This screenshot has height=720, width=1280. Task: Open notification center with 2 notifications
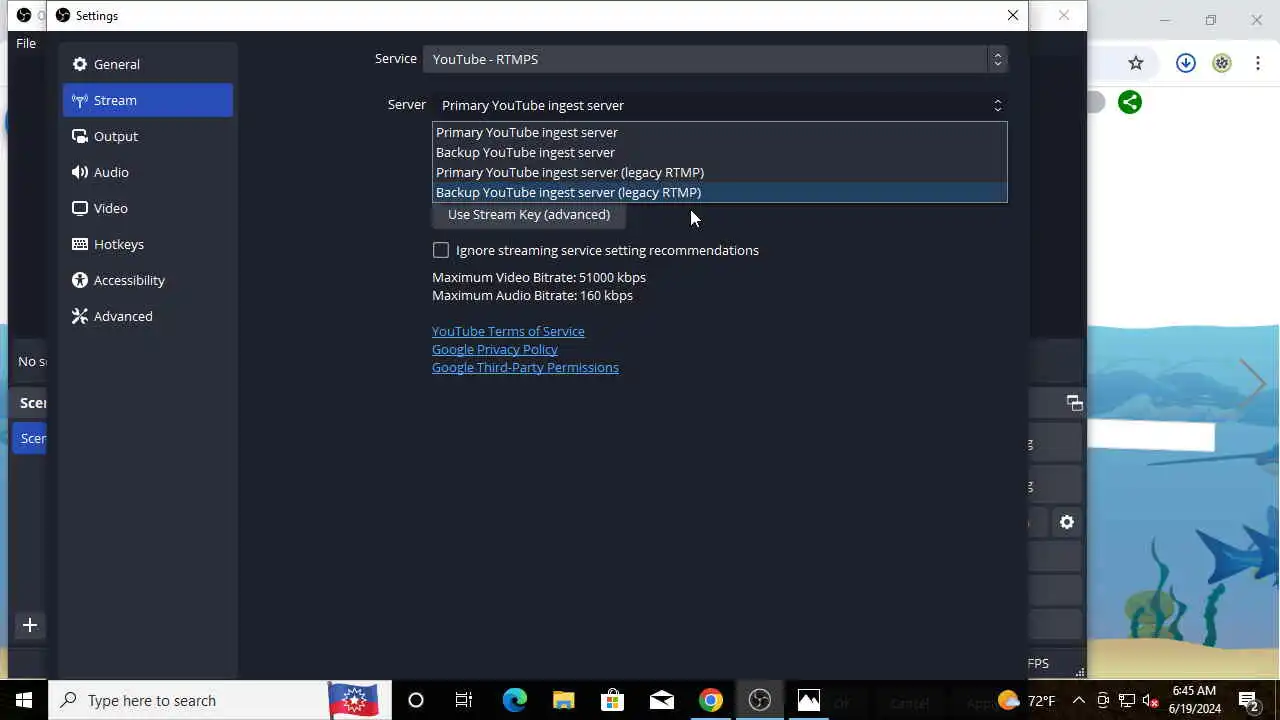1249,700
